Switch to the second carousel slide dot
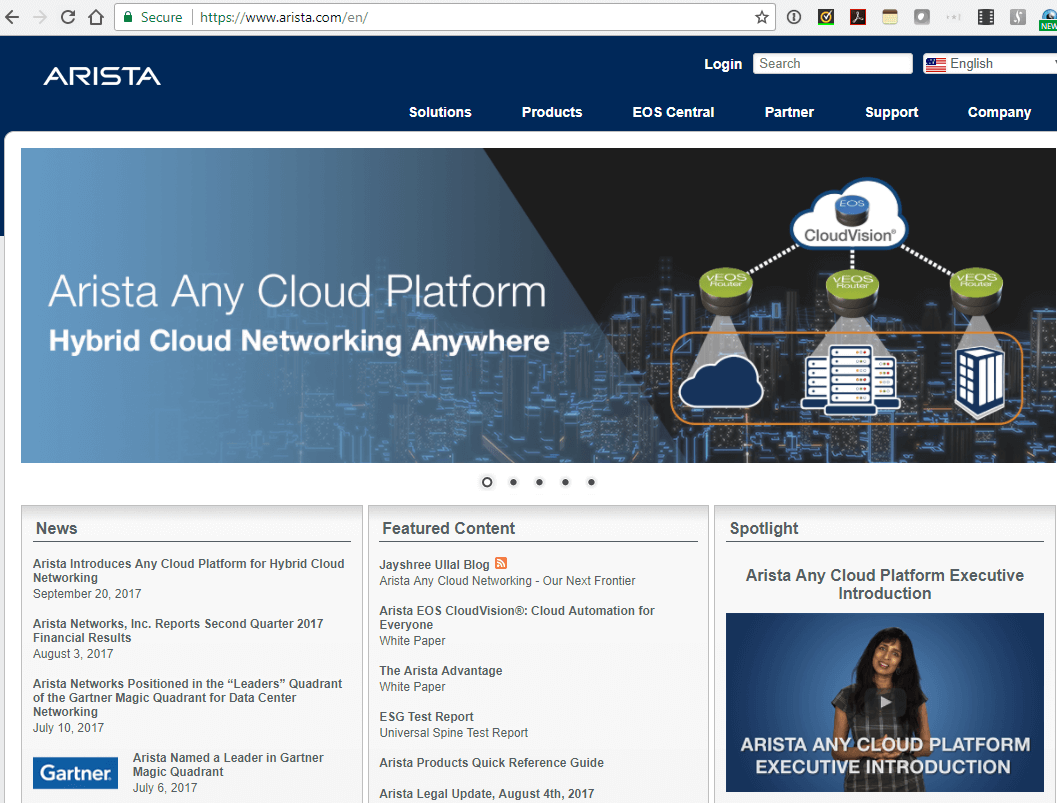 pyautogui.click(x=513, y=482)
